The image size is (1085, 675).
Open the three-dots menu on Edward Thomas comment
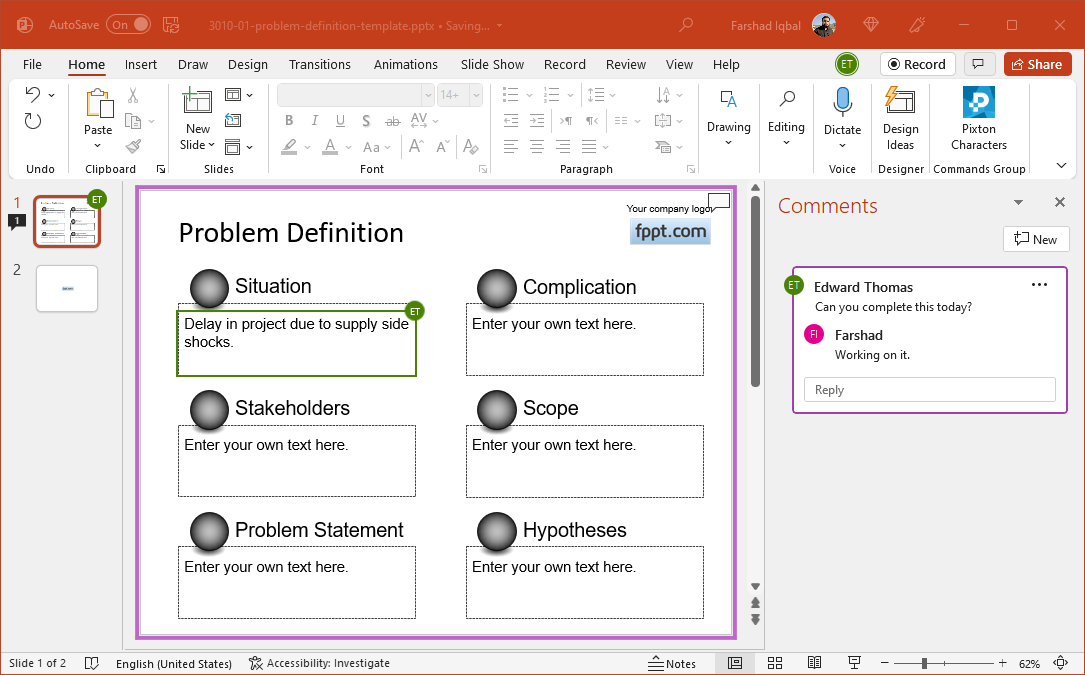point(1039,285)
